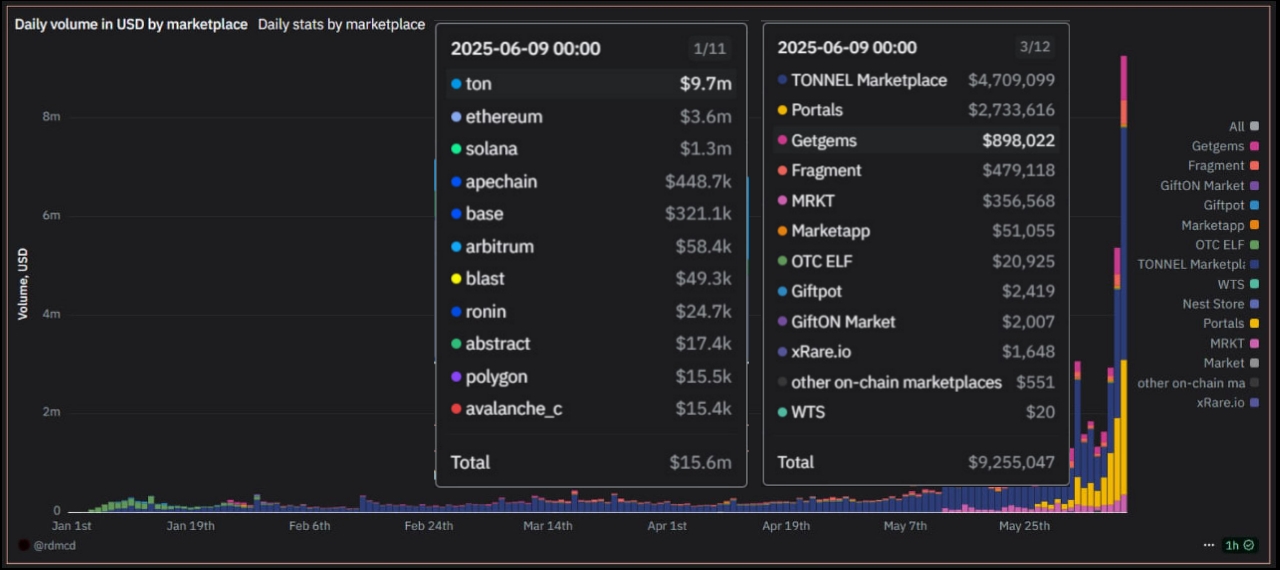Click the chart title Daily volume in USD by marketplace
Image resolution: width=1280 pixels, height=570 pixels.
point(131,24)
